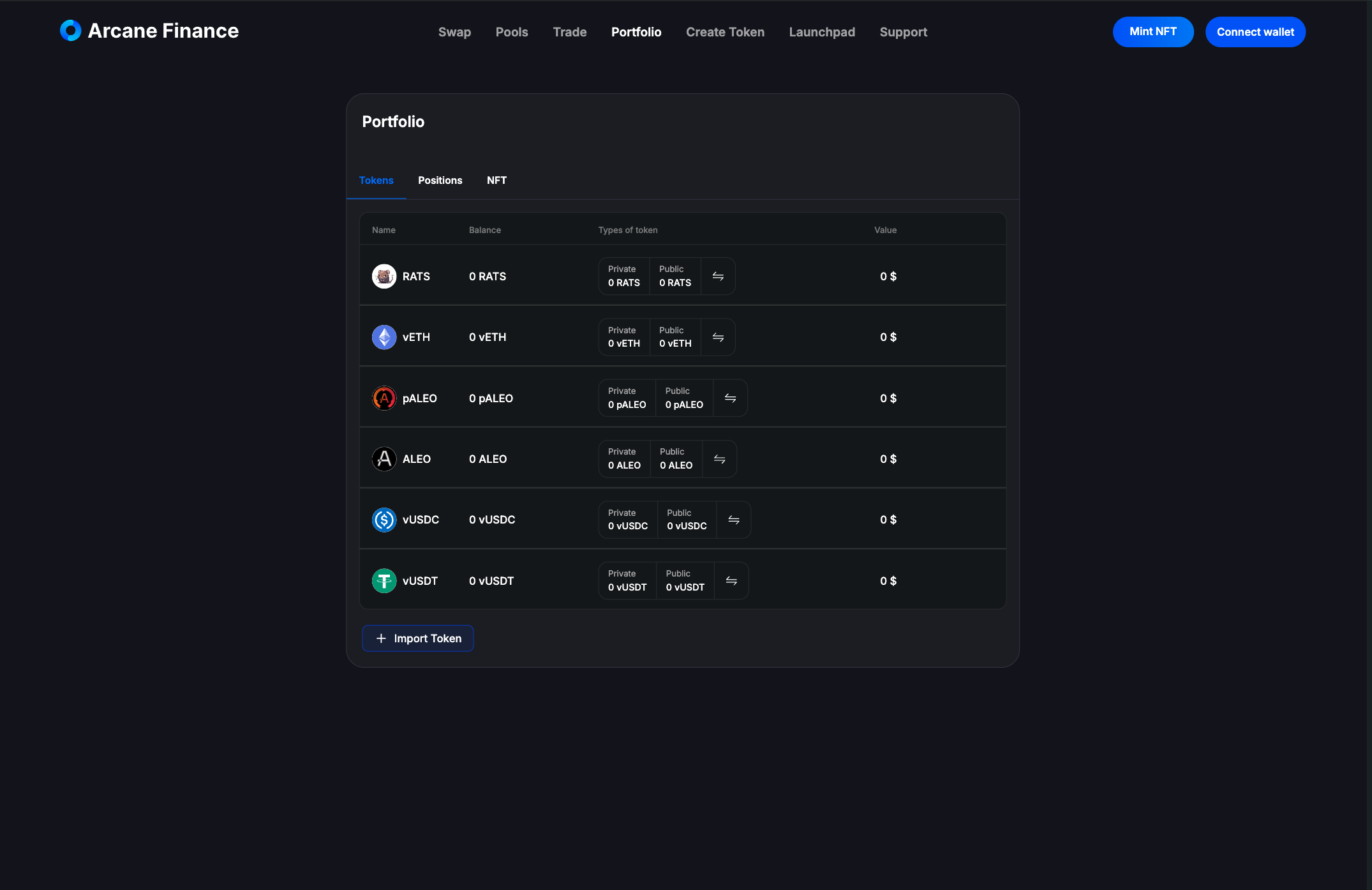
Task: Click the Public 0 vUSDT cell
Action: (685, 581)
